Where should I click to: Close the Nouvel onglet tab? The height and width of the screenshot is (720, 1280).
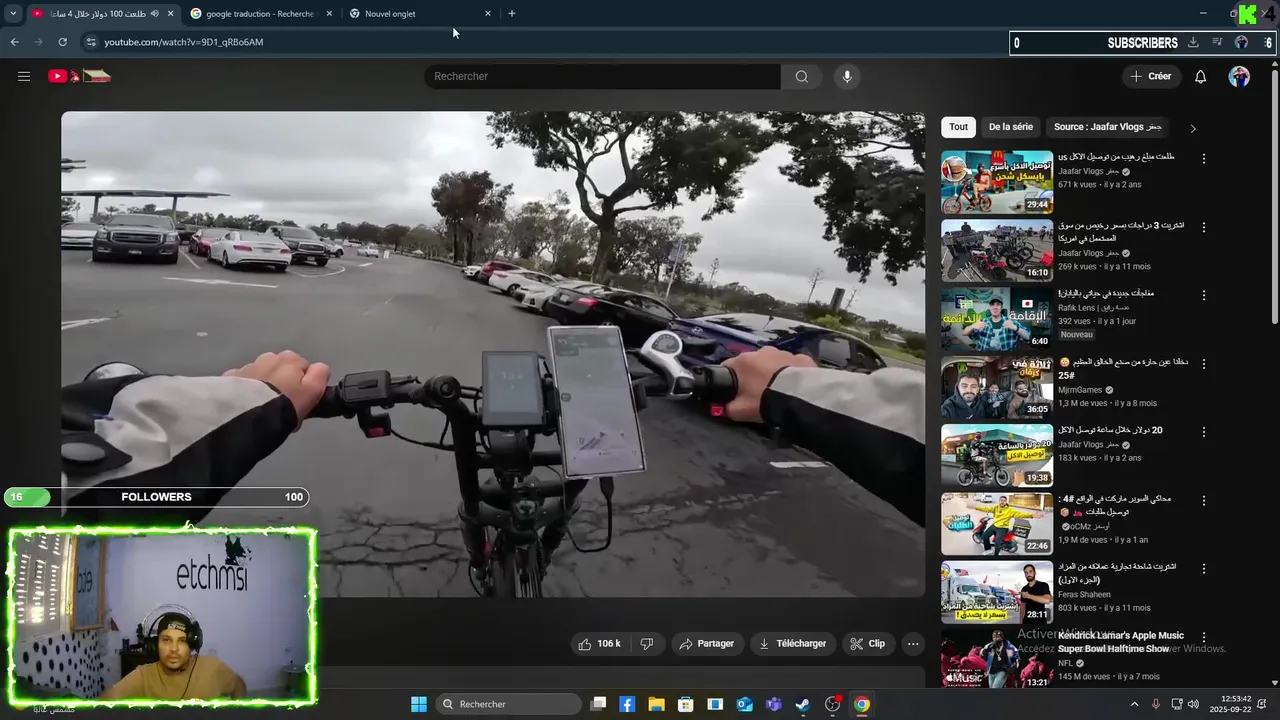point(488,14)
